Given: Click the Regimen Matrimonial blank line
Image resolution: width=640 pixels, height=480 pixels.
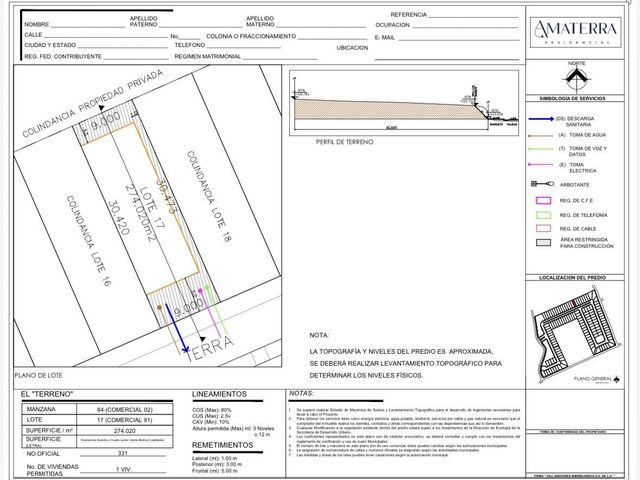Looking at the screenshot, I should pos(280,59).
